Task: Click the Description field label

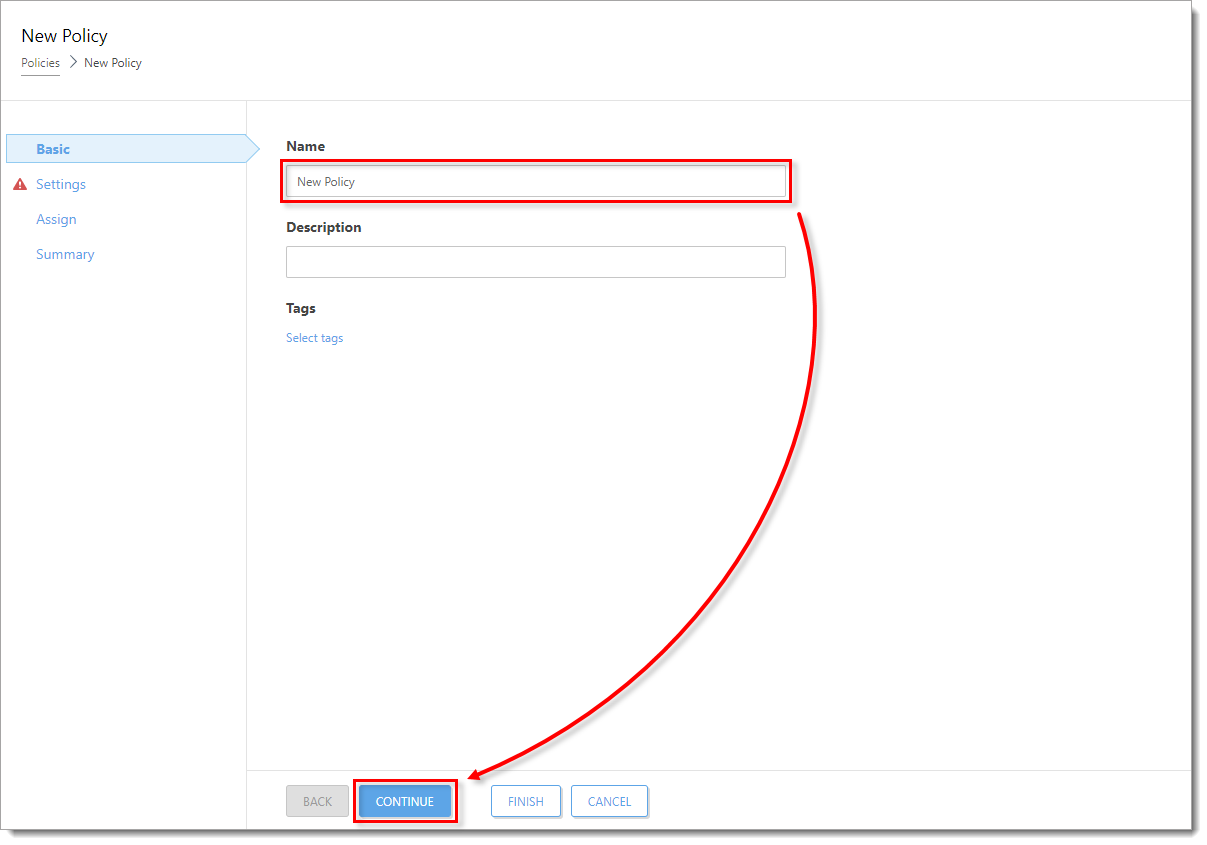Action: (x=323, y=227)
